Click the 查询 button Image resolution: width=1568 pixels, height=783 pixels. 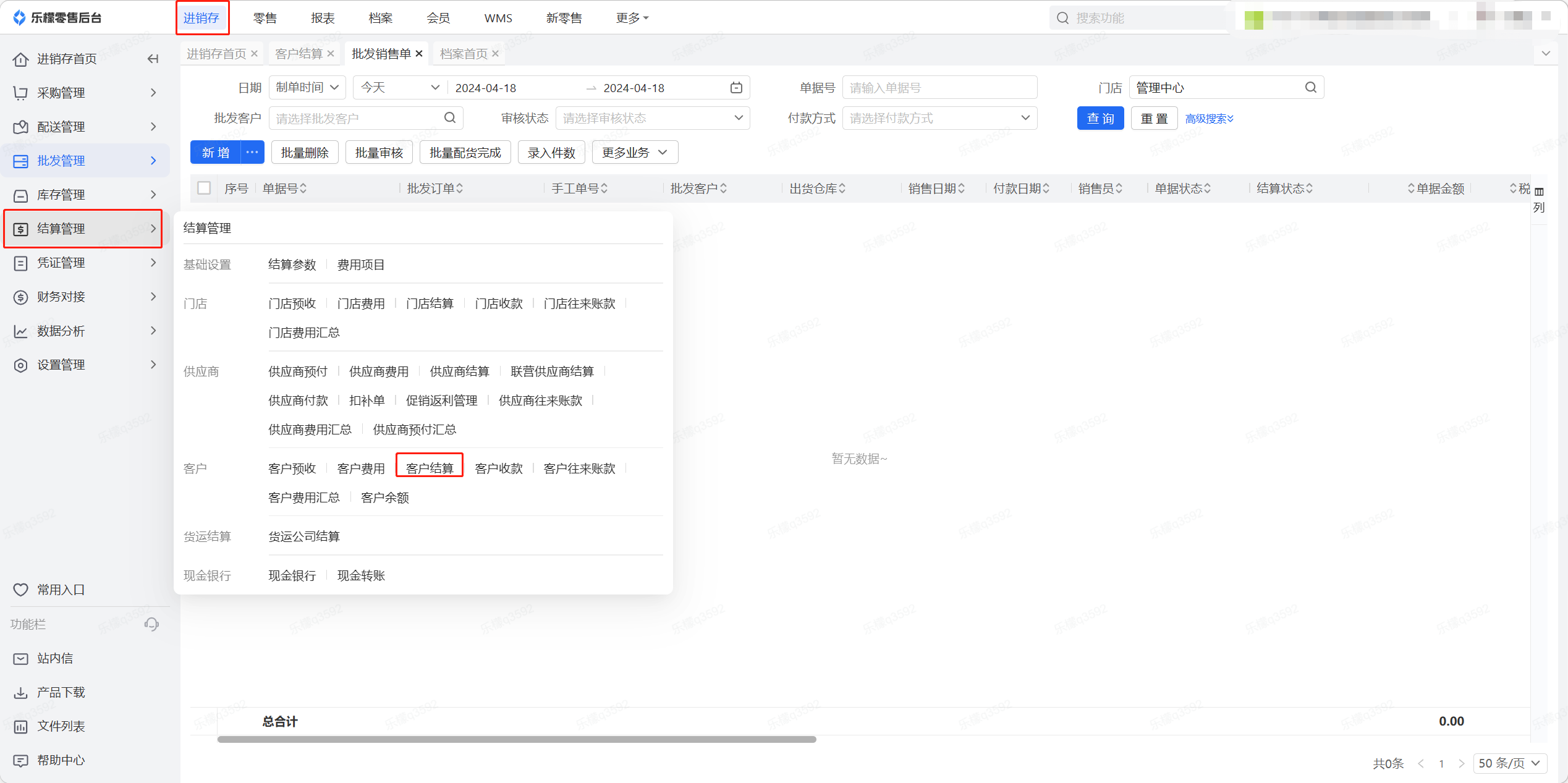coord(1101,118)
